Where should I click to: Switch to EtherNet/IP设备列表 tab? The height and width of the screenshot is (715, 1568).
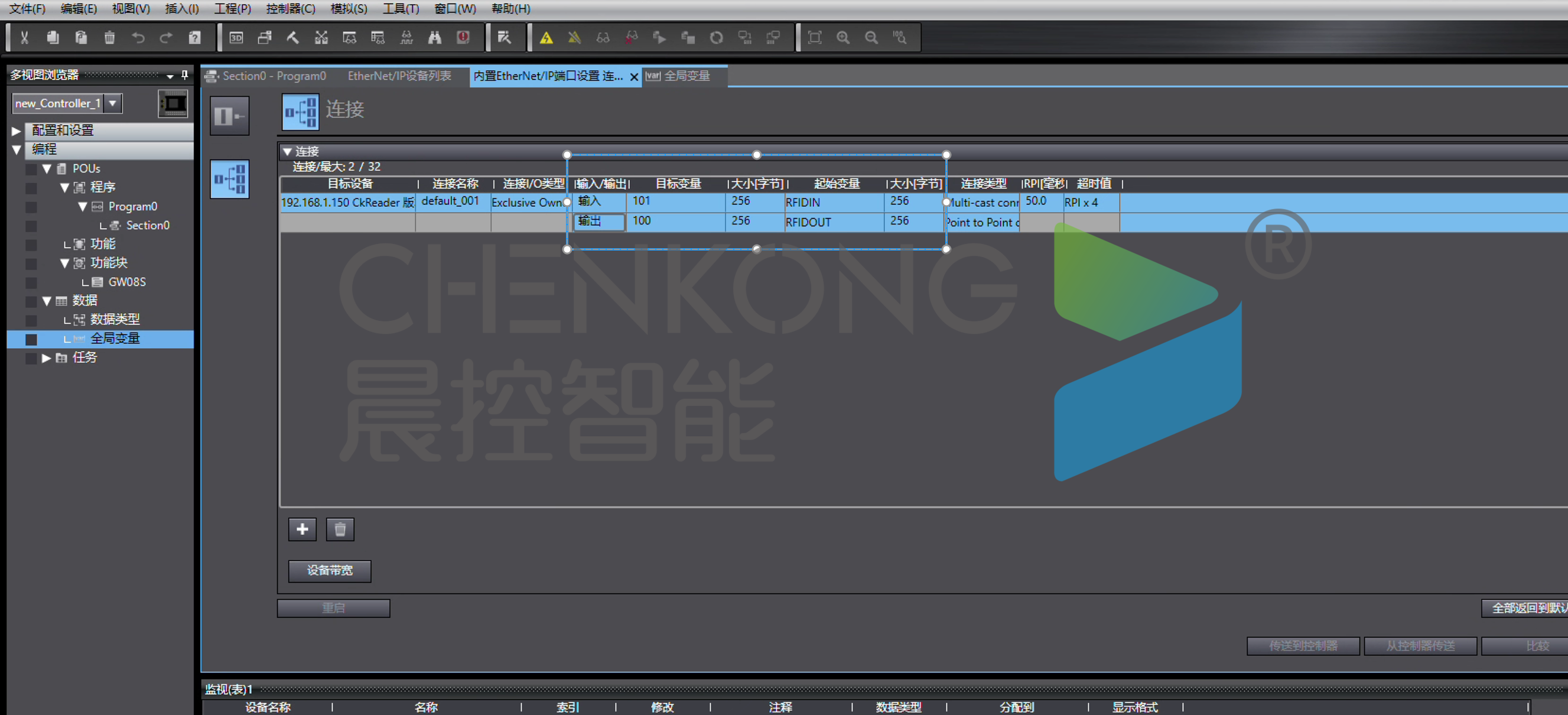click(399, 76)
